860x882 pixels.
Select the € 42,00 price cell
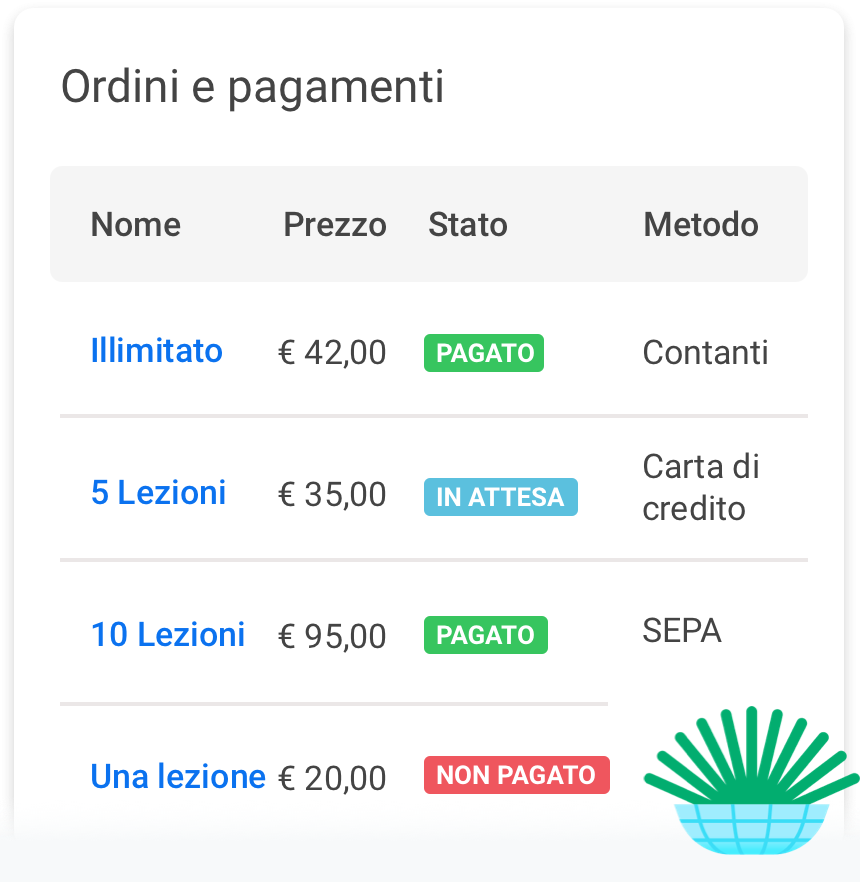click(332, 353)
